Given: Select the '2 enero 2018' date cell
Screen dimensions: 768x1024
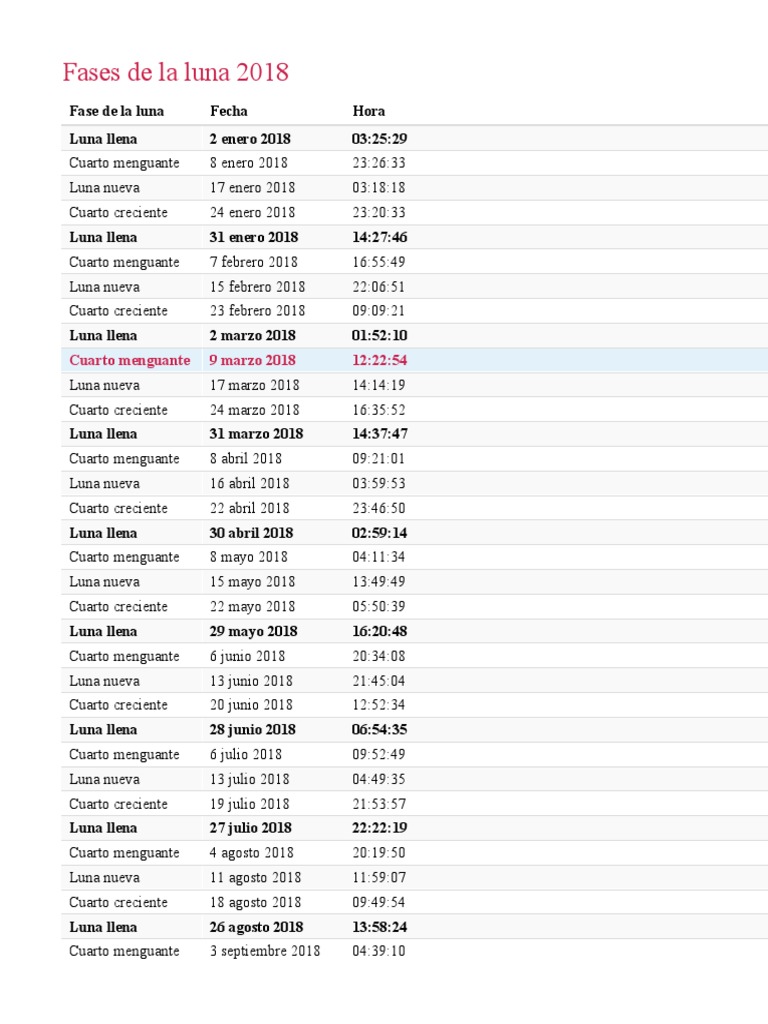Looking at the screenshot, I should 250,139.
